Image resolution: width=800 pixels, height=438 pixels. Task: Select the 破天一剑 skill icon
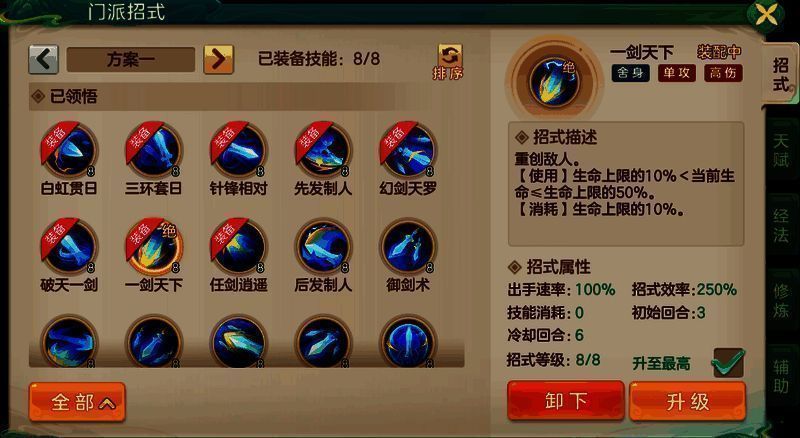coord(69,248)
